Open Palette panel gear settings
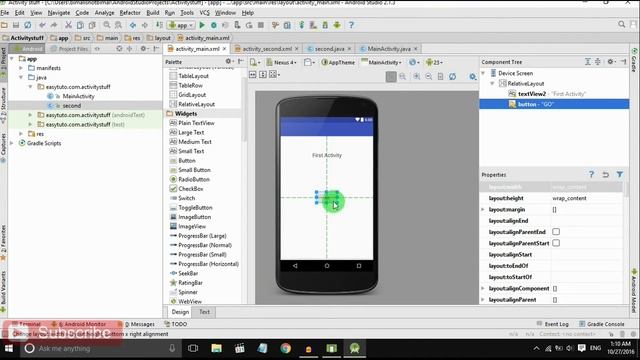 coord(229,62)
